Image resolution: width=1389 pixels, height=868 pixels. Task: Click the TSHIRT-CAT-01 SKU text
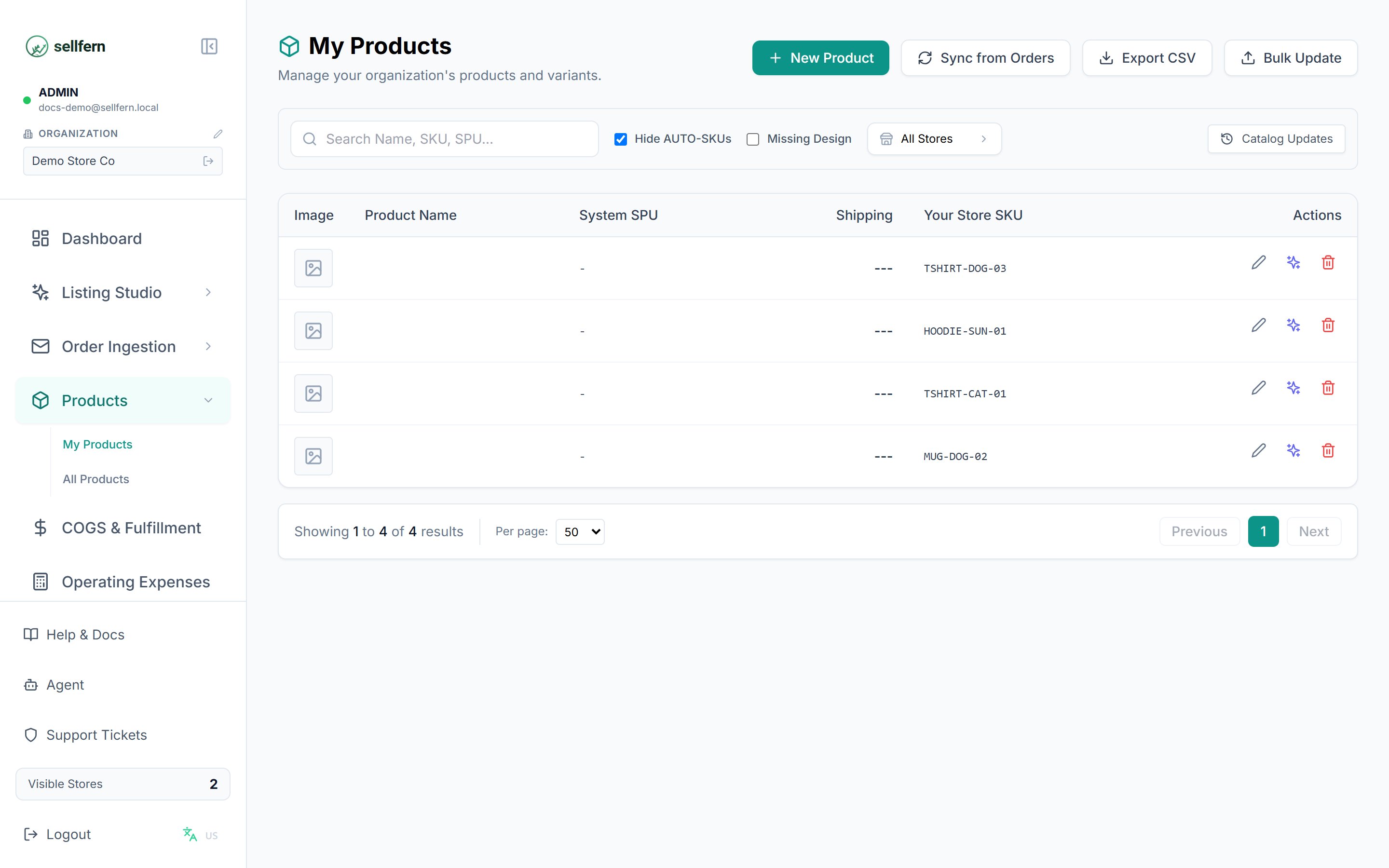[964, 394]
